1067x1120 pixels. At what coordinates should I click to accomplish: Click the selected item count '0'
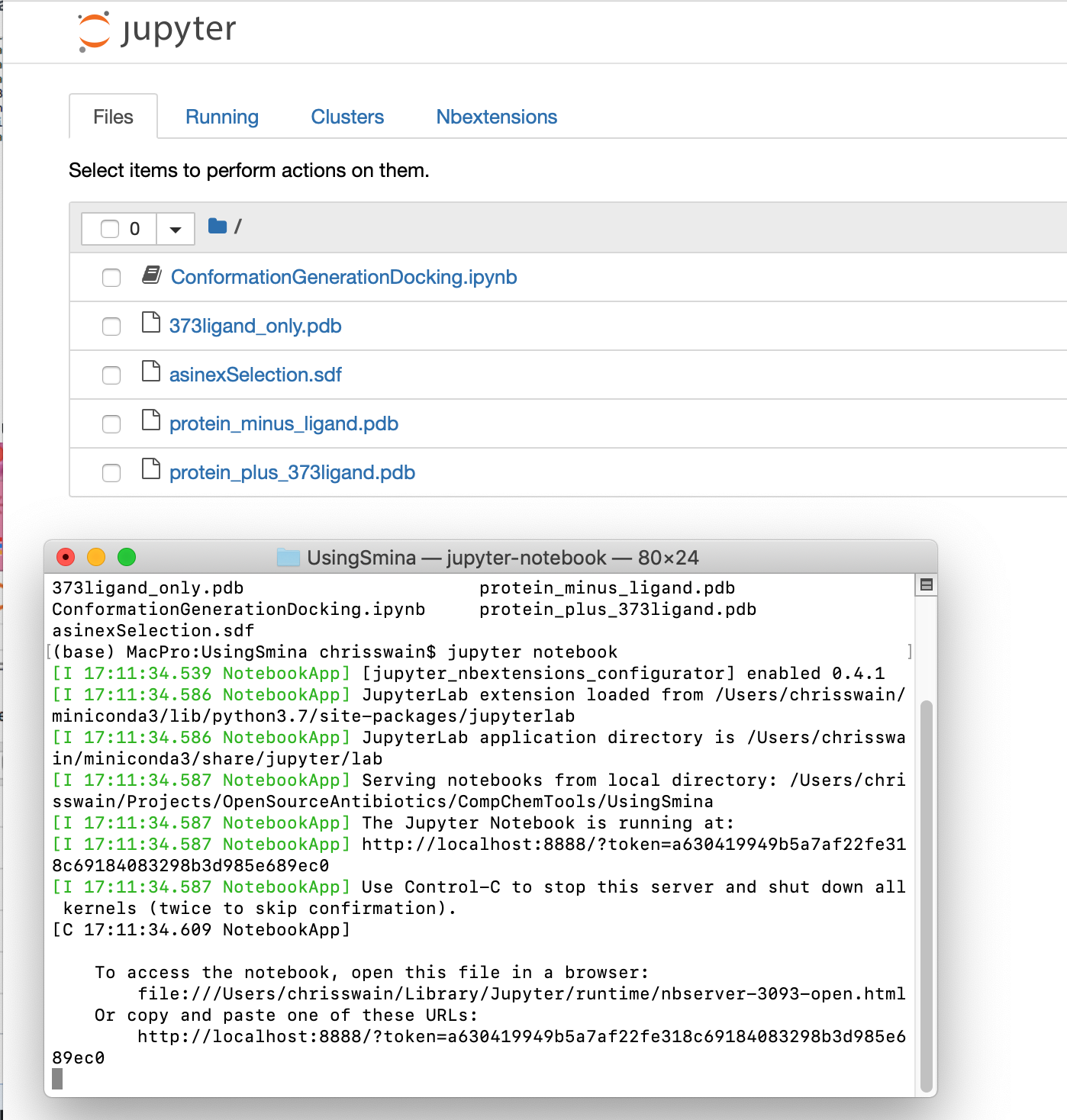pyautogui.click(x=135, y=229)
